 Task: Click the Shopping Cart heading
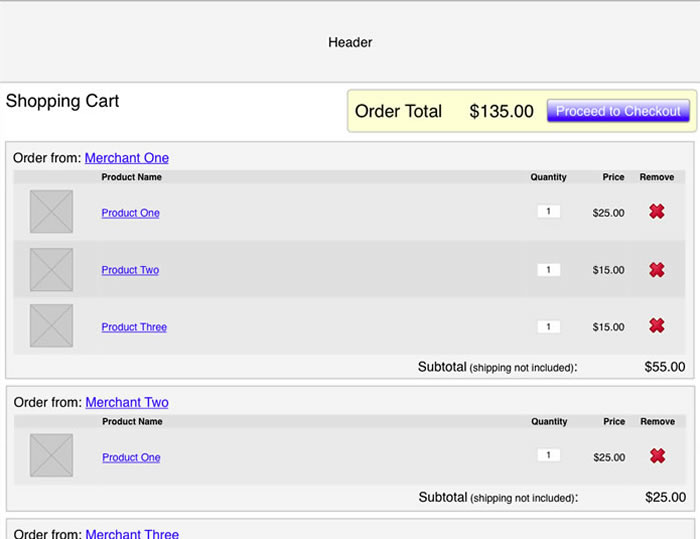62,101
